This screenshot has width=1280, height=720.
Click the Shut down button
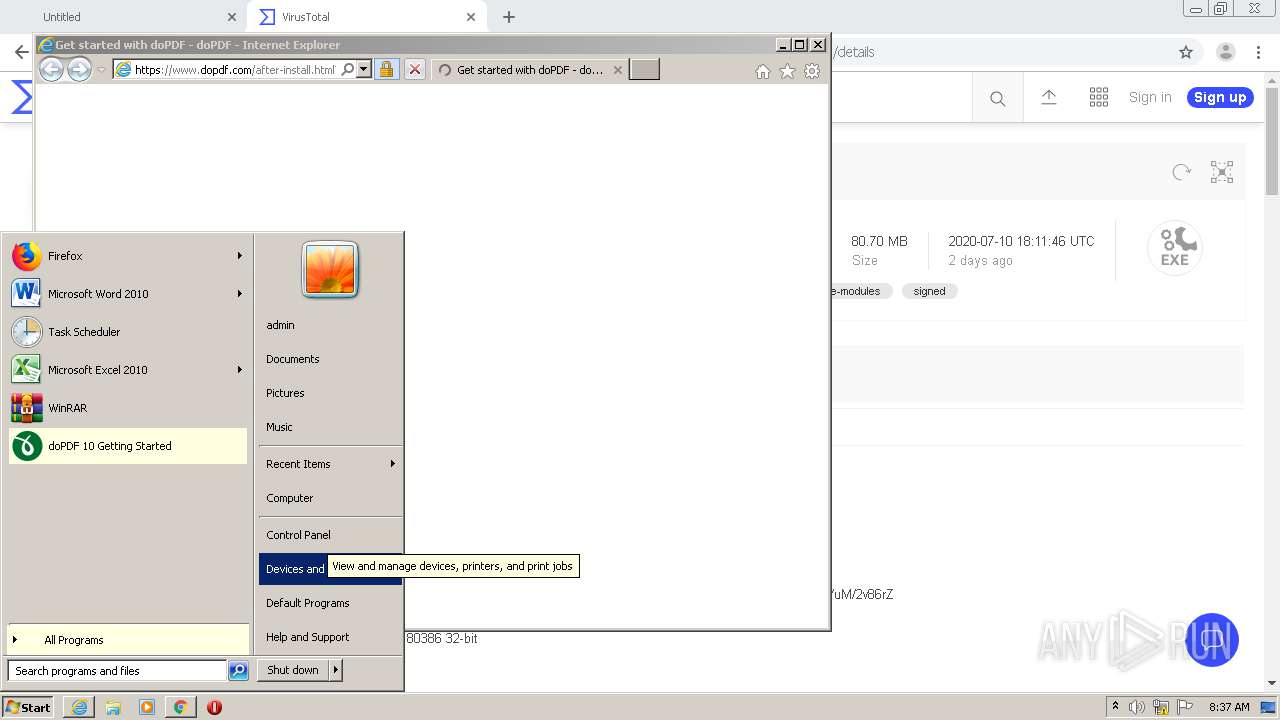click(293, 670)
